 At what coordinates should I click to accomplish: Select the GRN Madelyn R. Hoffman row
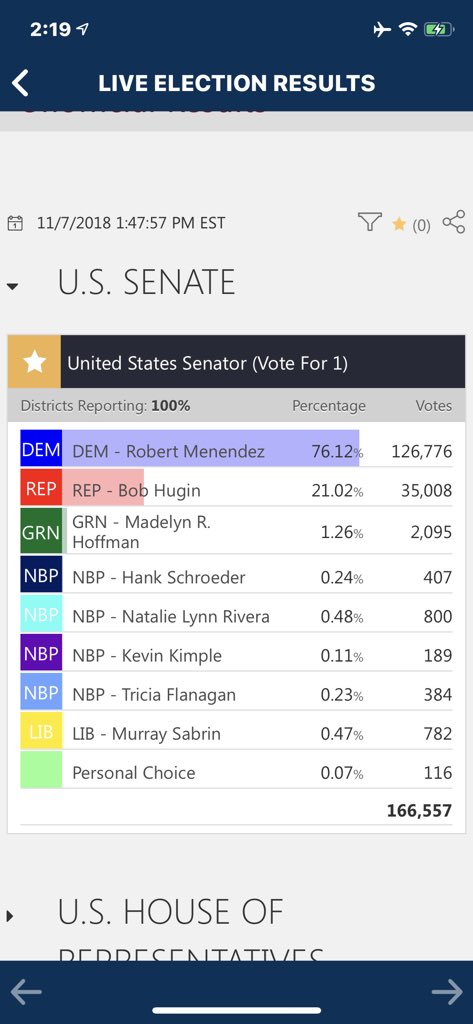coord(236,532)
